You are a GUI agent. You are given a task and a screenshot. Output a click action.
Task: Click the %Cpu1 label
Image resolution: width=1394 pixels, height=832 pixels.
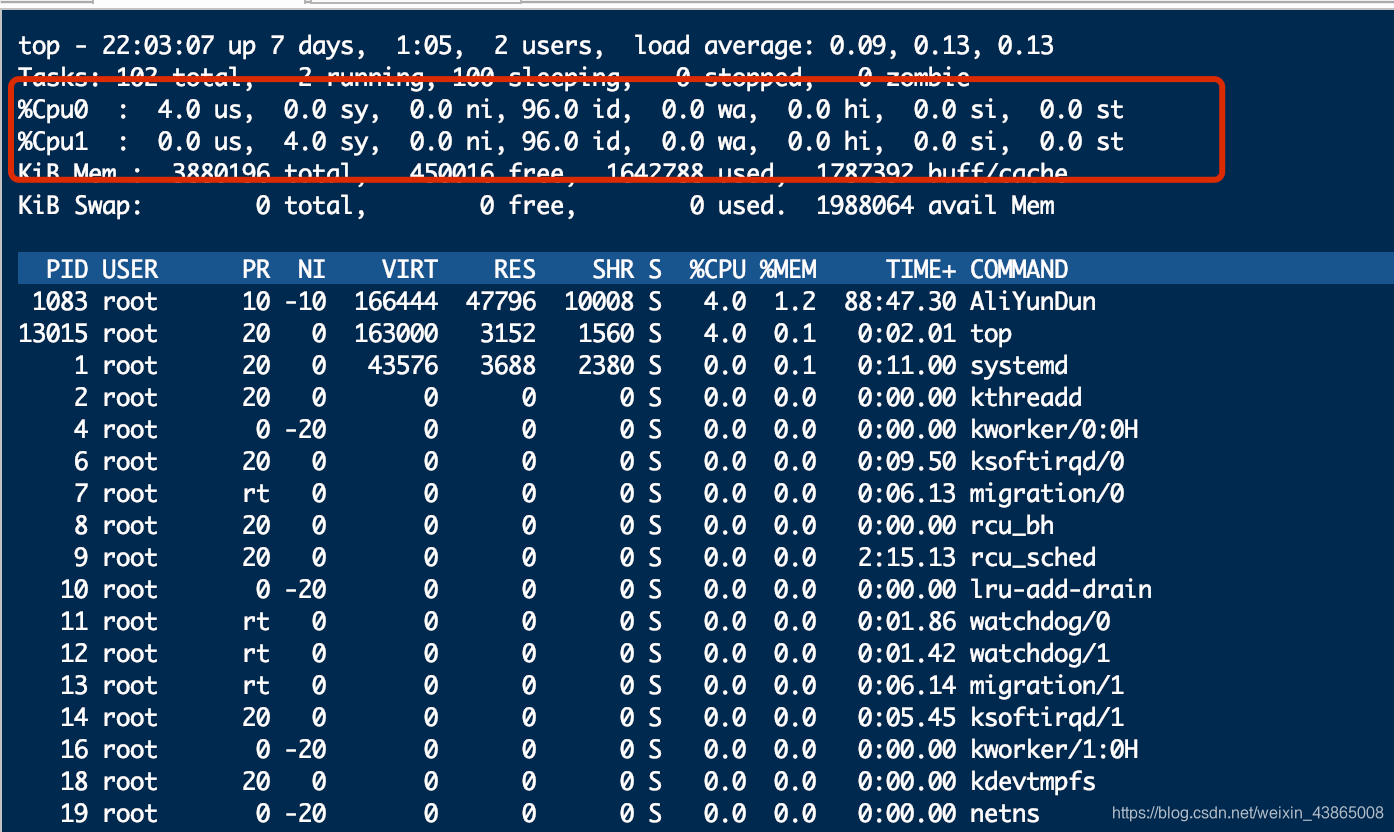pyautogui.click(x=53, y=141)
